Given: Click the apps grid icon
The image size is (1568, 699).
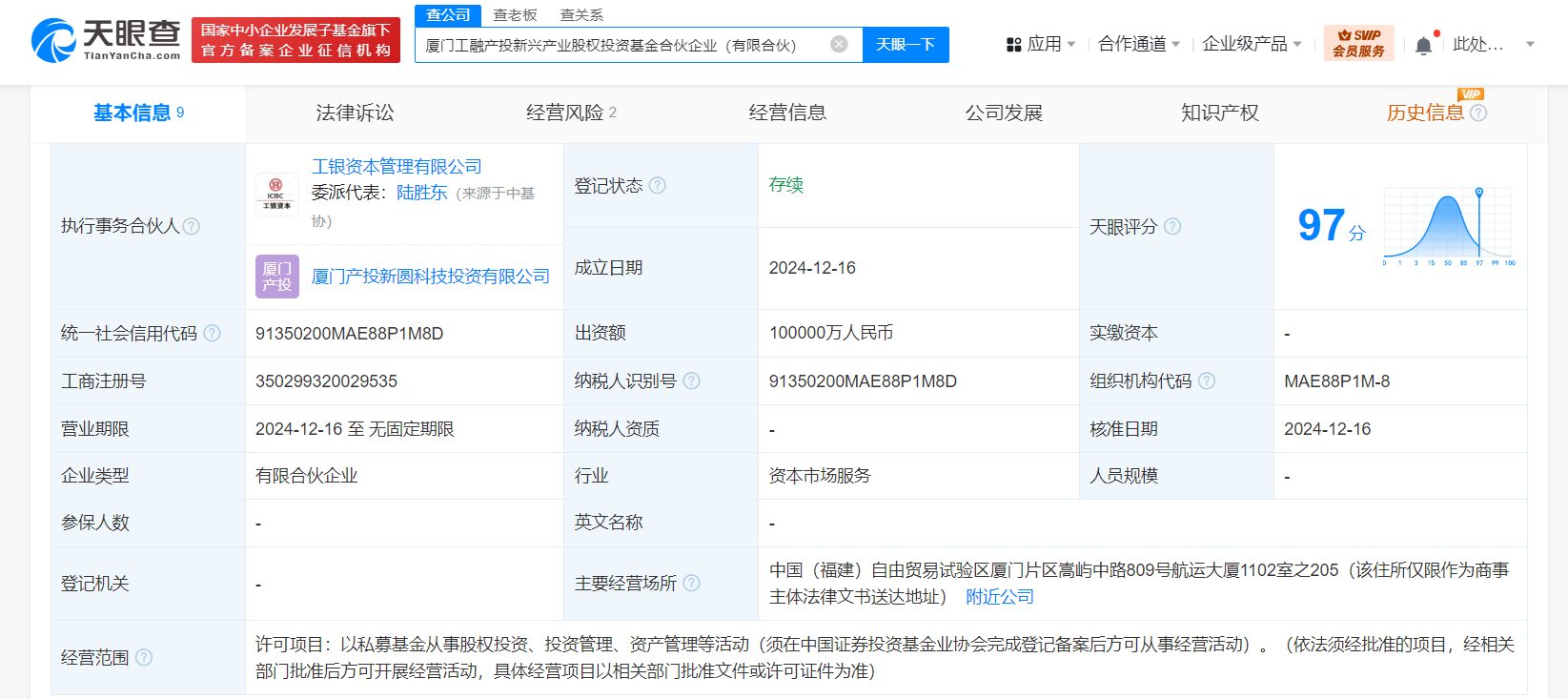Looking at the screenshot, I should tap(1013, 45).
